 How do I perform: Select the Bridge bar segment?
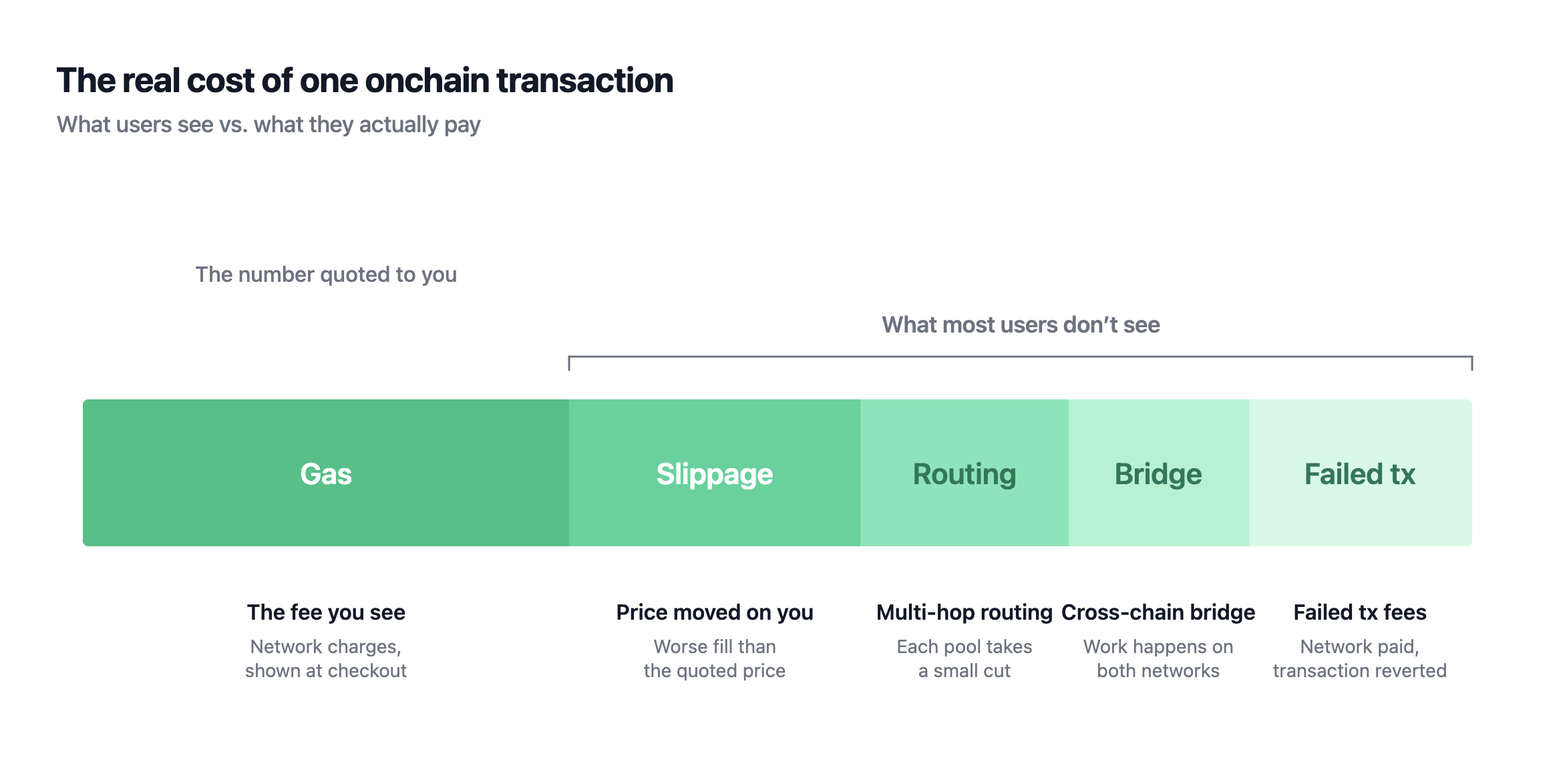(1159, 473)
